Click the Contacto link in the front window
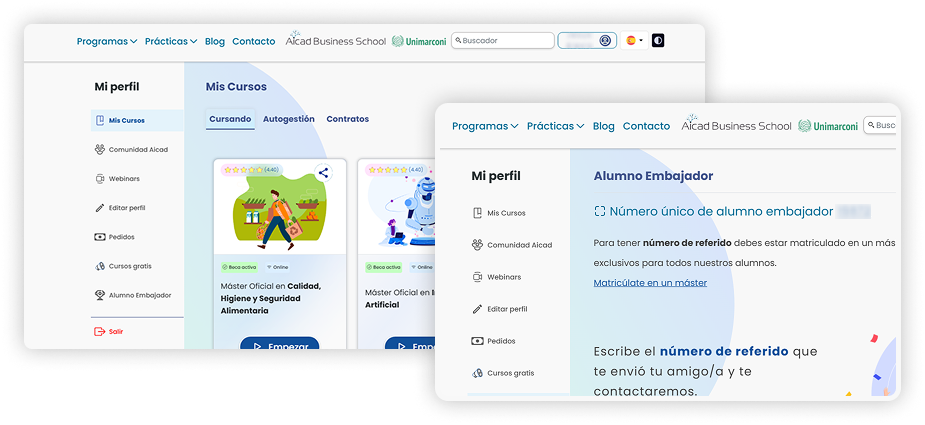 click(646, 126)
